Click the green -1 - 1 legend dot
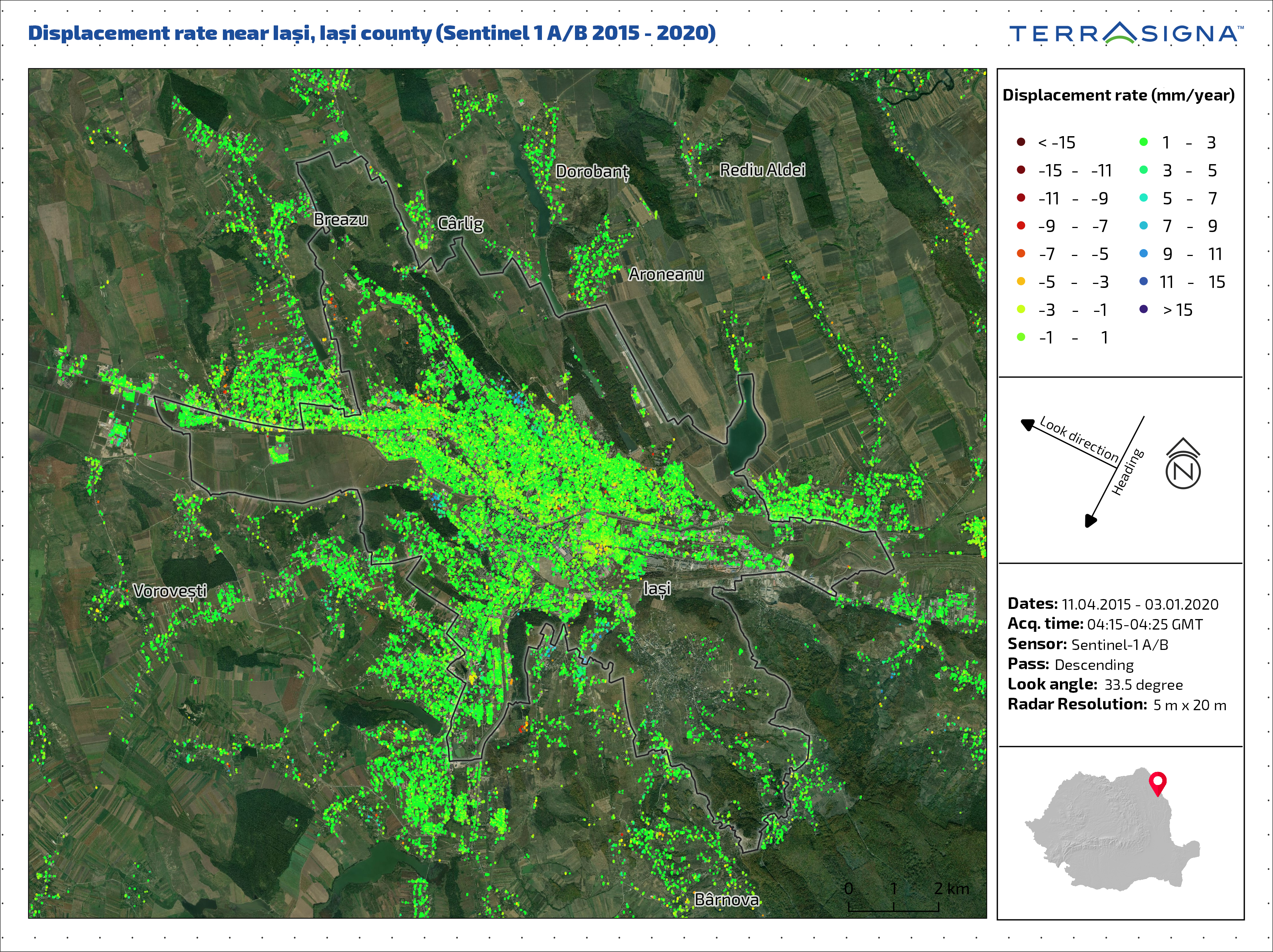The width and height of the screenshot is (1273, 952). (x=1021, y=337)
